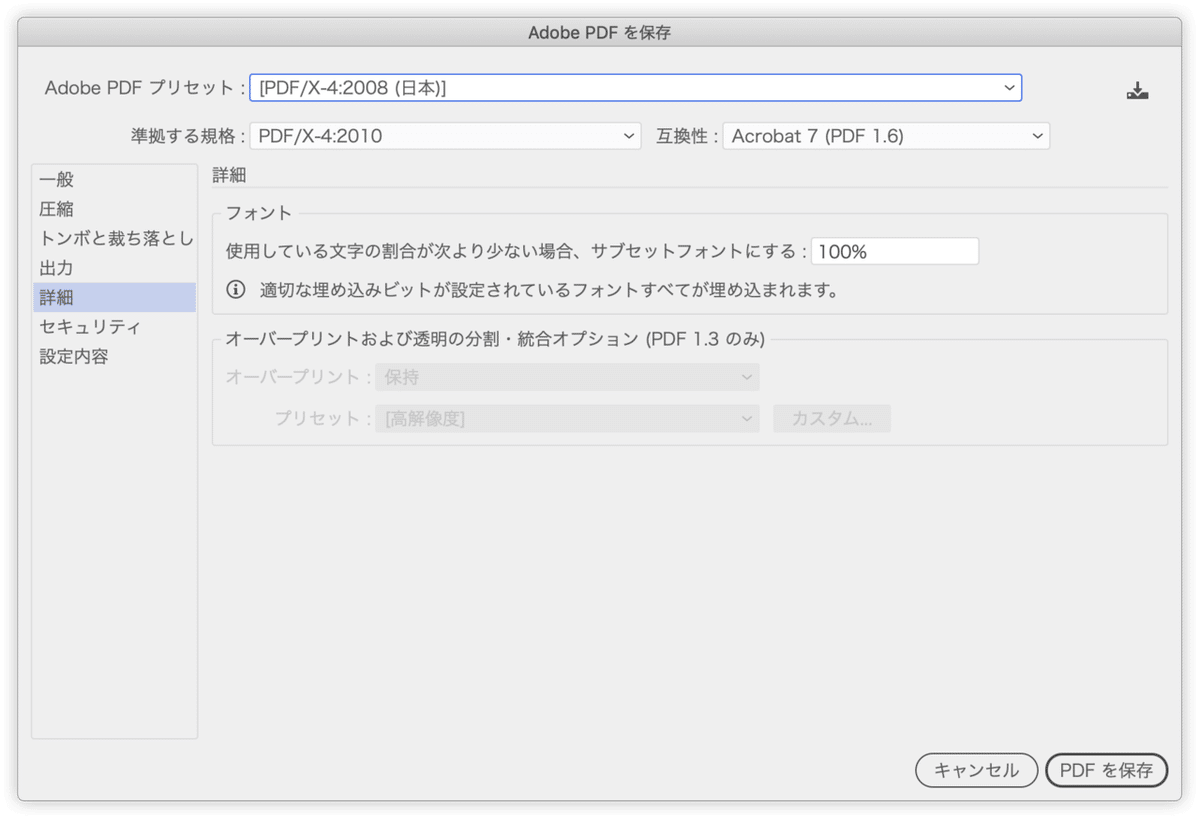Select 設定内容 in the sidebar
The image size is (1200, 819).
114,356
